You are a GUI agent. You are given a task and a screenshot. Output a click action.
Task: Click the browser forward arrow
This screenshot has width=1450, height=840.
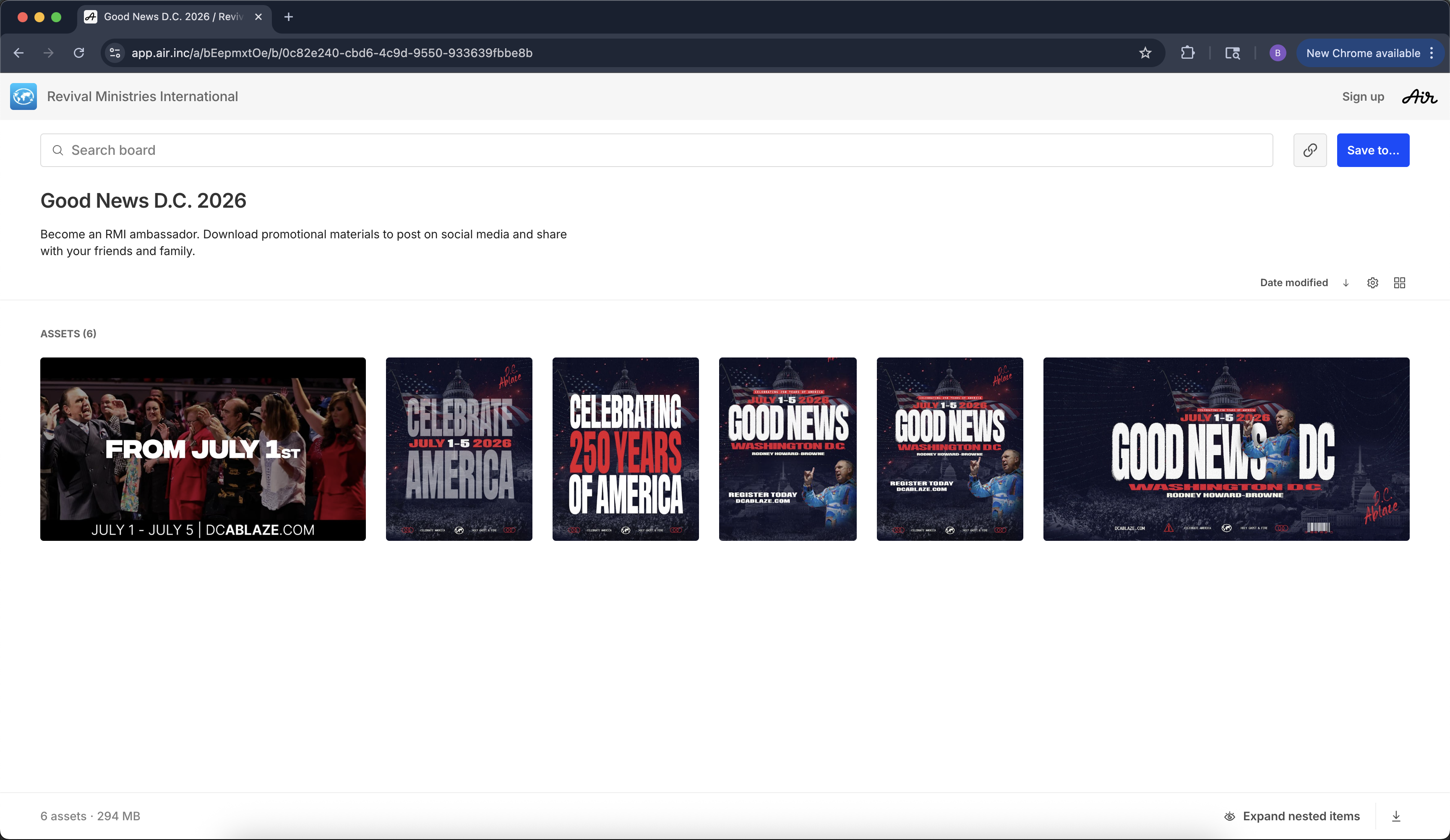point(49,53)
